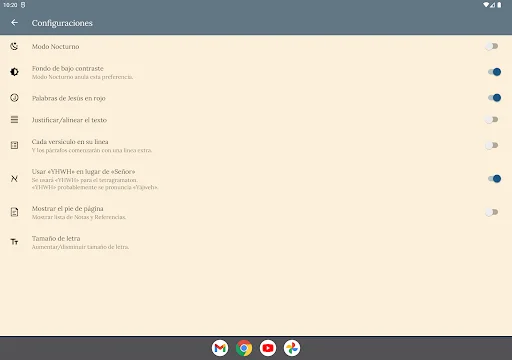Select the Modo Nocturno label
This screenshot has height=360, width=512.
(x=55, y=47)
